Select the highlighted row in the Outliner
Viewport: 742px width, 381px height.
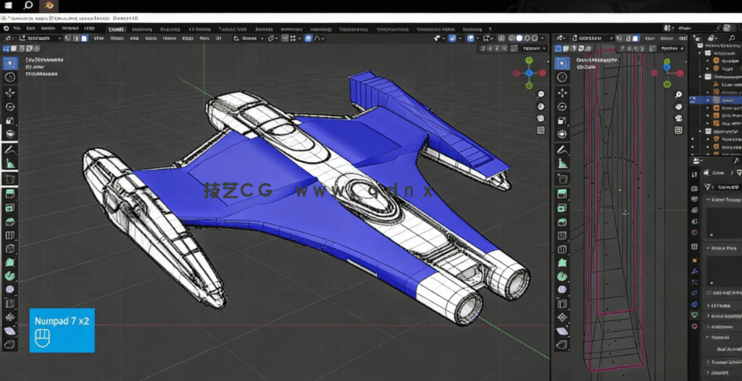[x=716, y=100]
